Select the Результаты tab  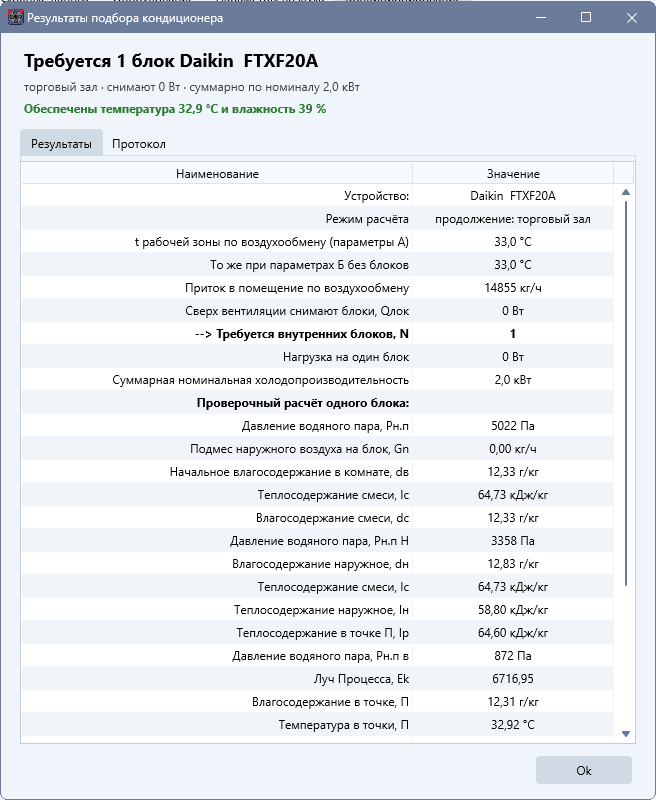point(61,144)
